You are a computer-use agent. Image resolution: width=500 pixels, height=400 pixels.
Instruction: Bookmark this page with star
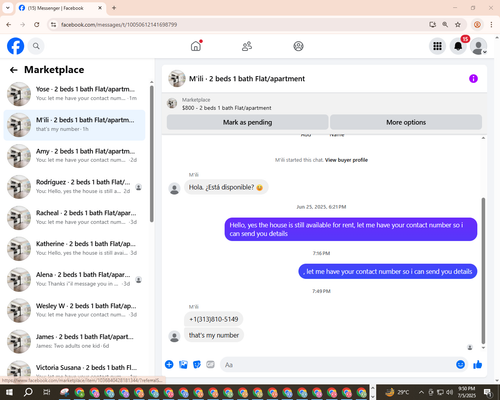coord(458,25)
